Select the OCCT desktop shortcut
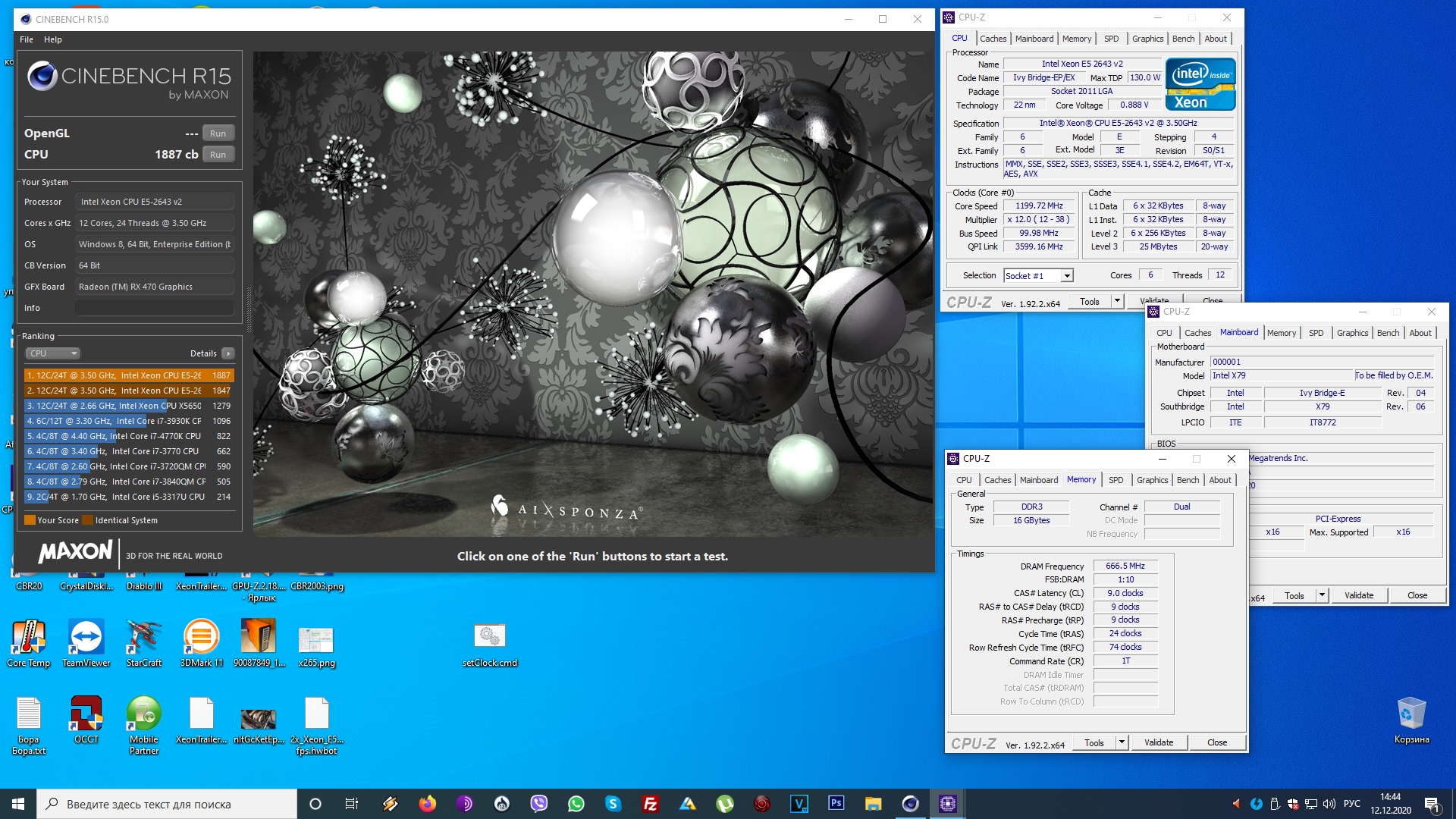The image size is (1456, 819). click(x=86, y=720)
